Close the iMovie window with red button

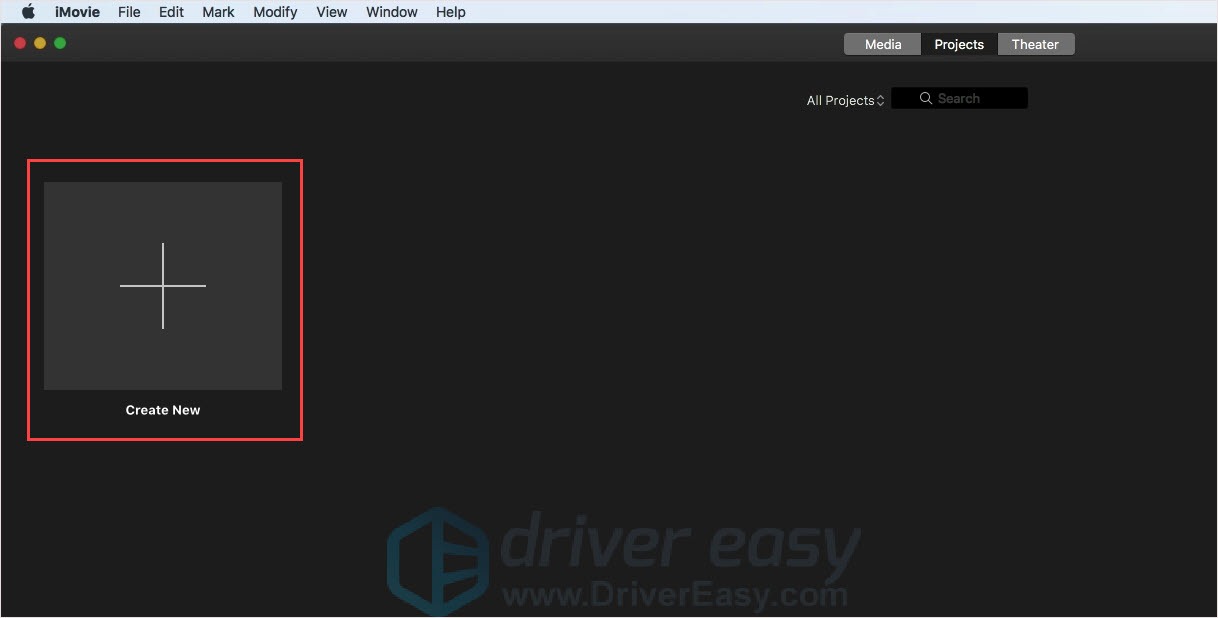click(x=20, y=43)
